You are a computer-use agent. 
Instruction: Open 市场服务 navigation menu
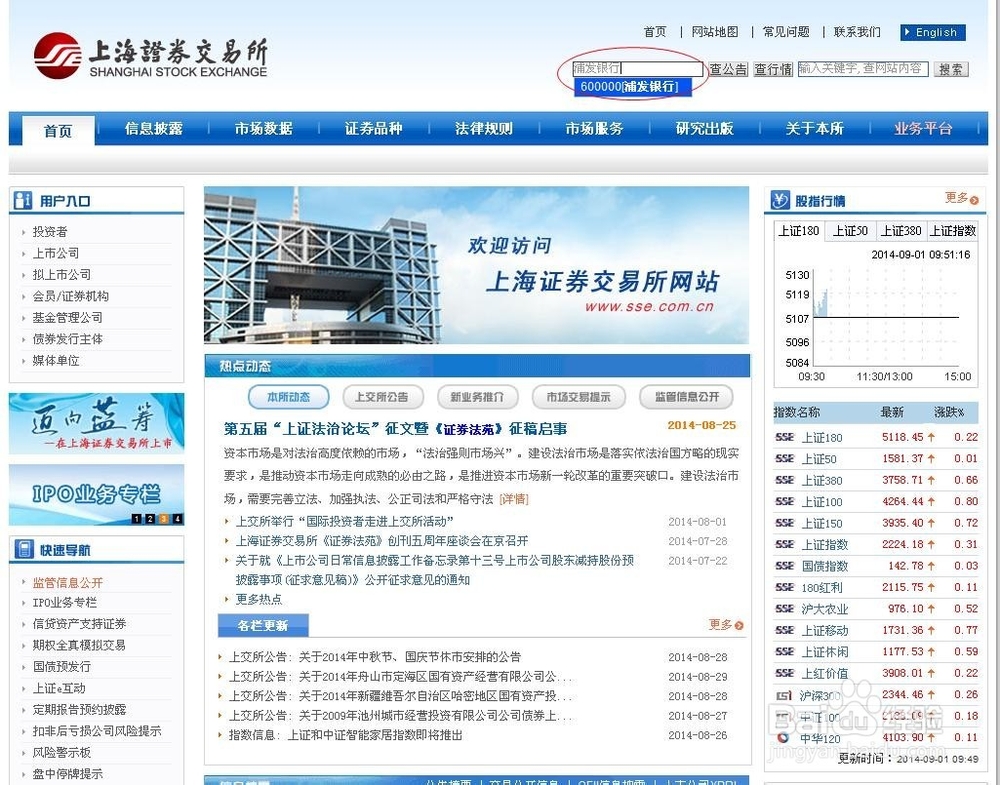coord(594,129)
